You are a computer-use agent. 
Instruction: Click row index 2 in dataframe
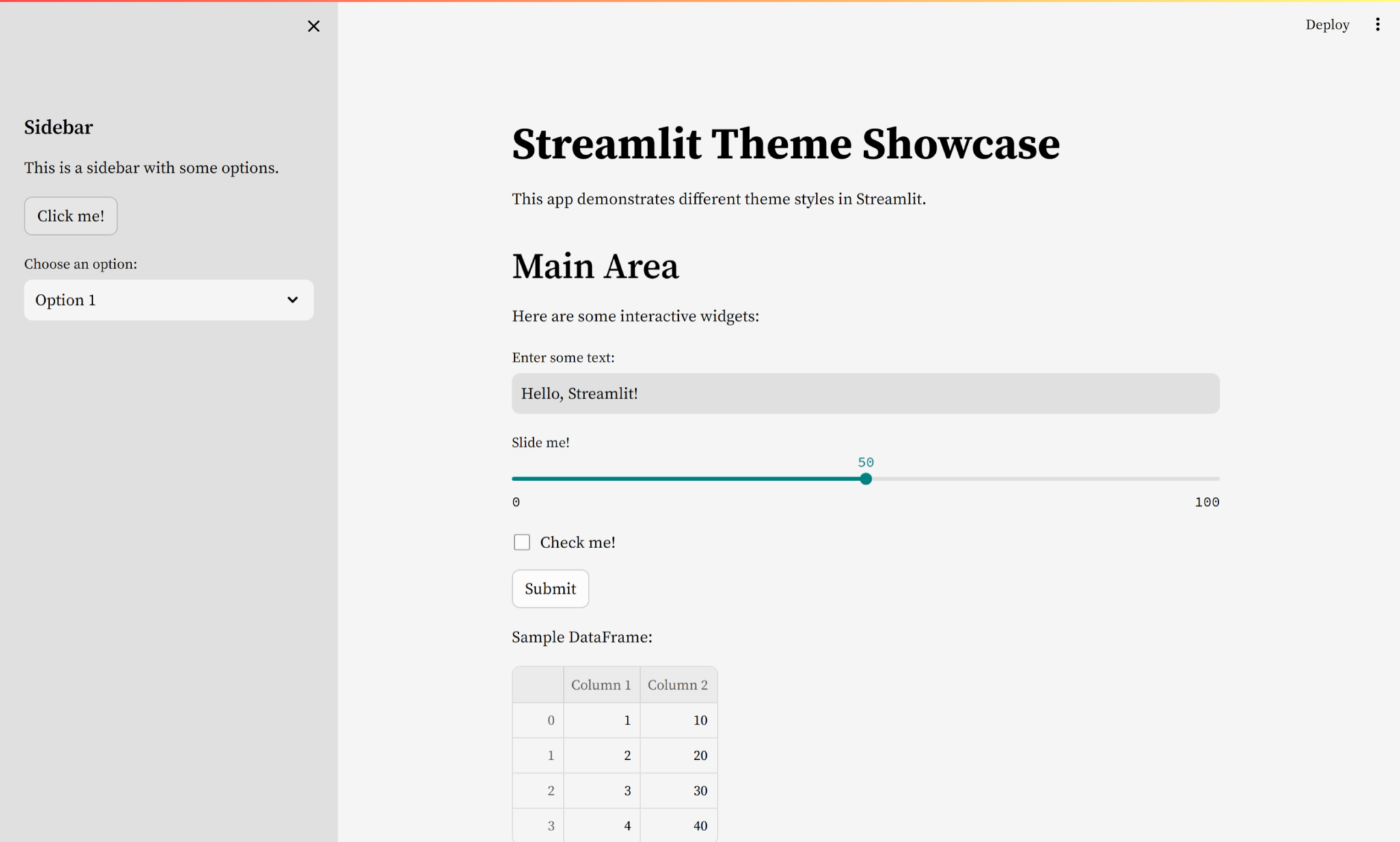(x=538, y=791)
